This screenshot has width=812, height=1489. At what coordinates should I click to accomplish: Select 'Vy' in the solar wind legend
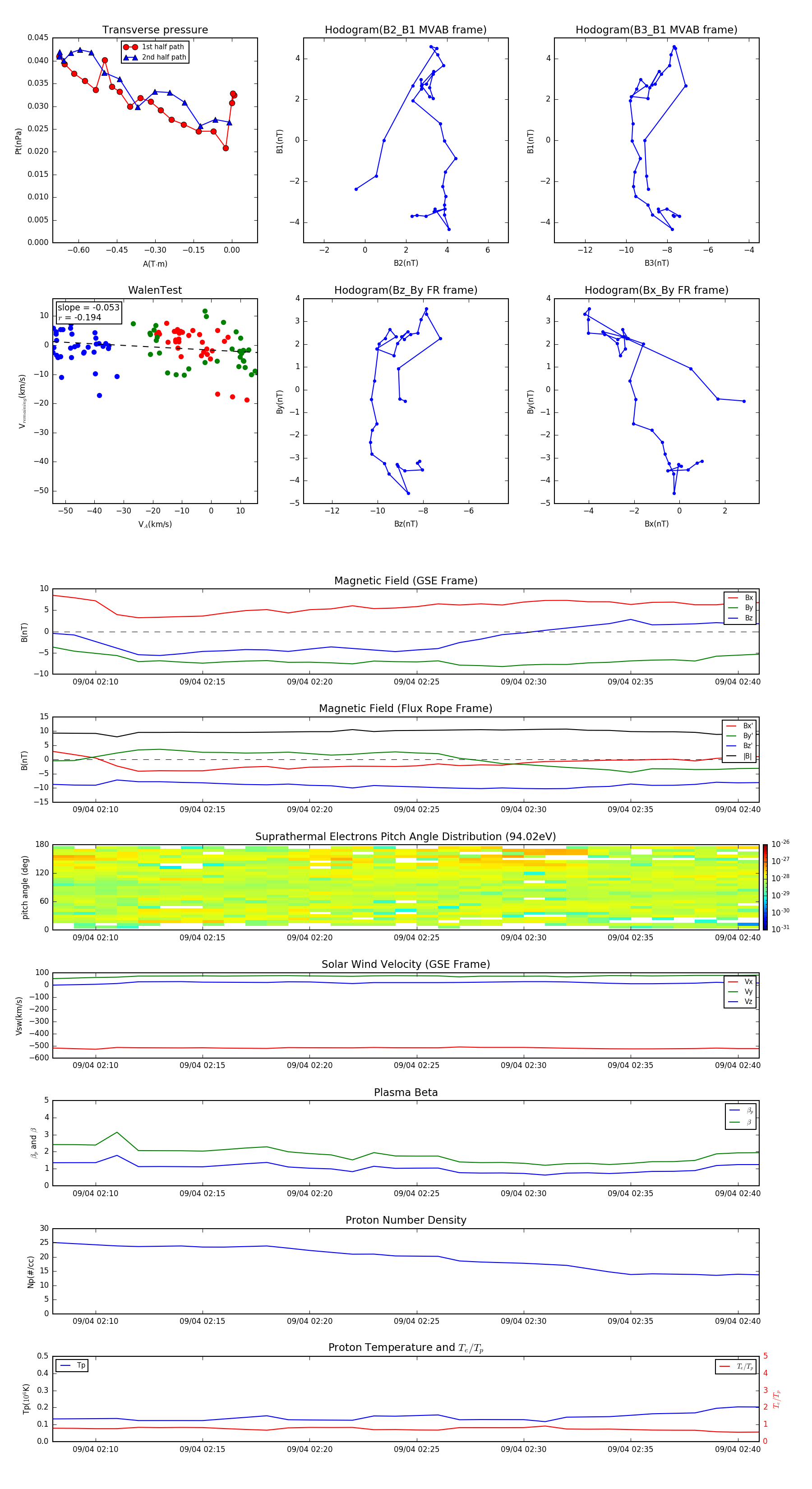[x=741, y=992]
